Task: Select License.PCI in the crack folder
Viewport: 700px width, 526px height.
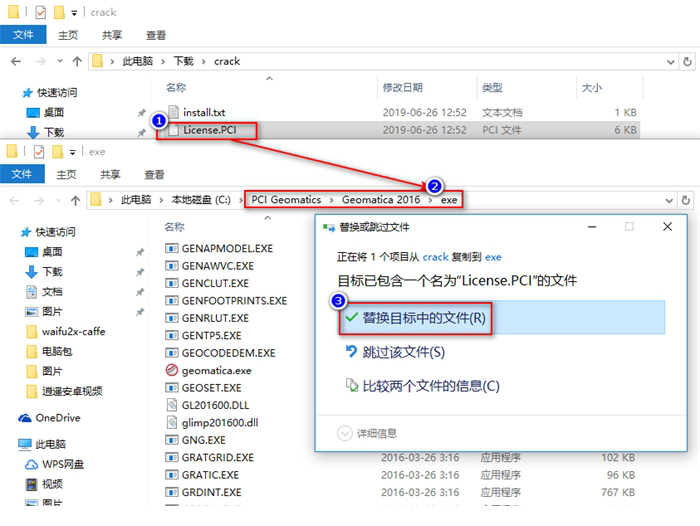Action: [x=209, y=130]
